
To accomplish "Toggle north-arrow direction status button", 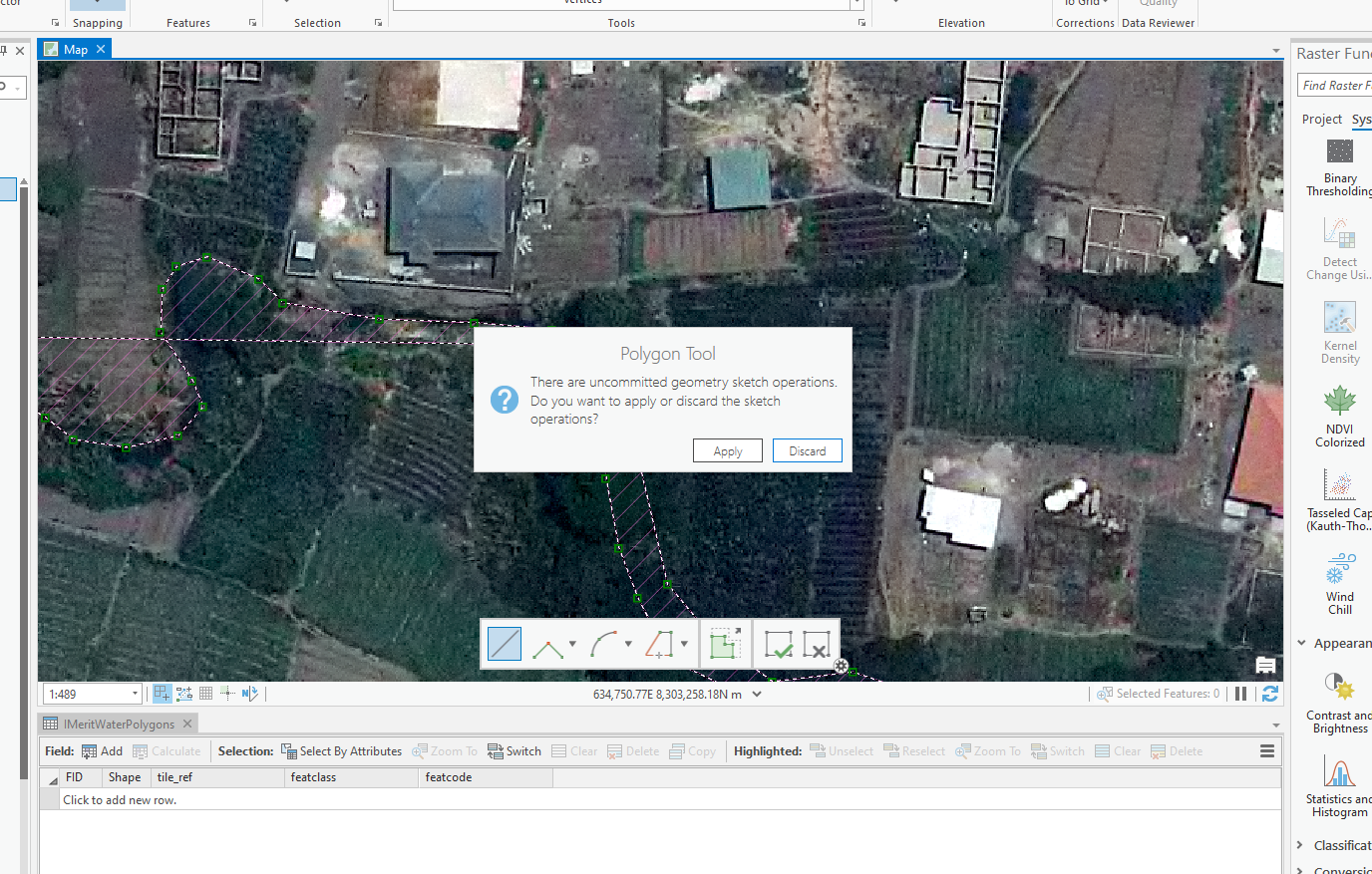I will coord(249,694).
